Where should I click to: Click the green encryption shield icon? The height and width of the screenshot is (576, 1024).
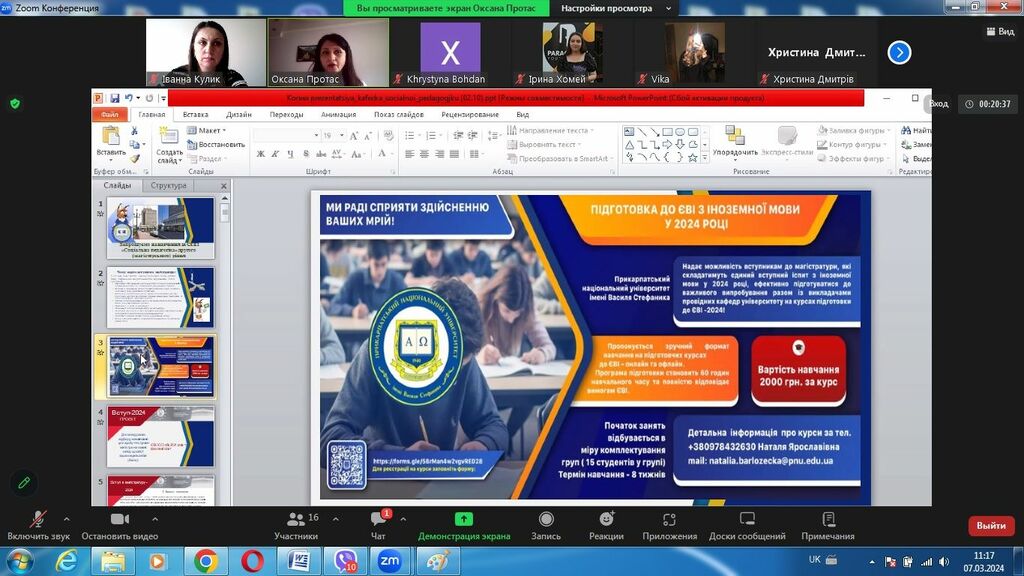(x=15, y=103)
